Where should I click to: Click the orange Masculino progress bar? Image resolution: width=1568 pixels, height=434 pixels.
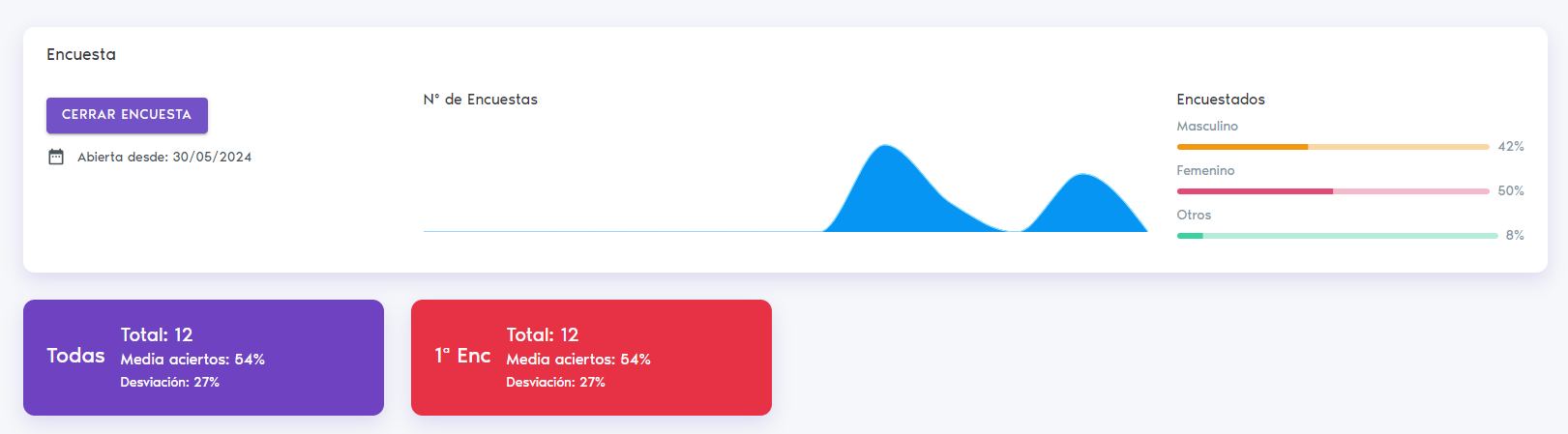pos(1332,147)
